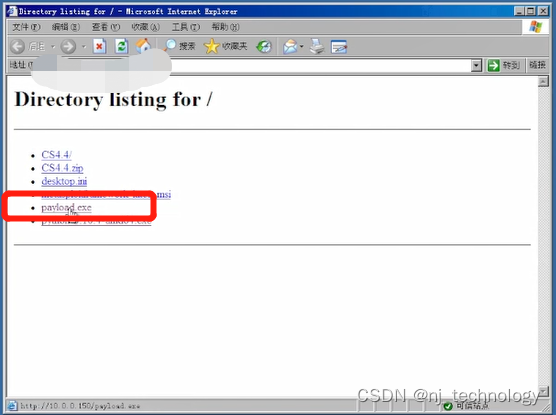Refresh the page with green arrows icon
This screenshot has width=556, height=415.
click(x=122, y=46)
